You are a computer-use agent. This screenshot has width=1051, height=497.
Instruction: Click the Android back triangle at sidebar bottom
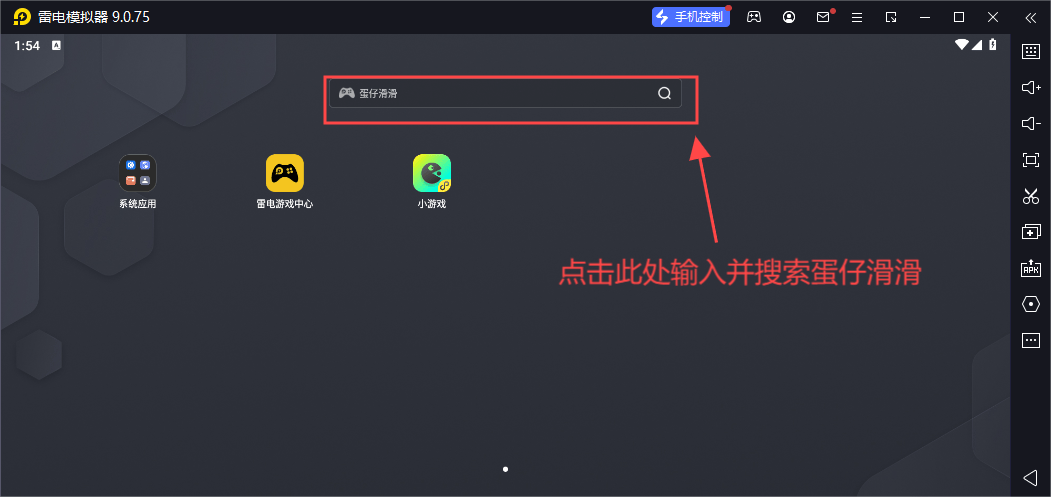1031,478
